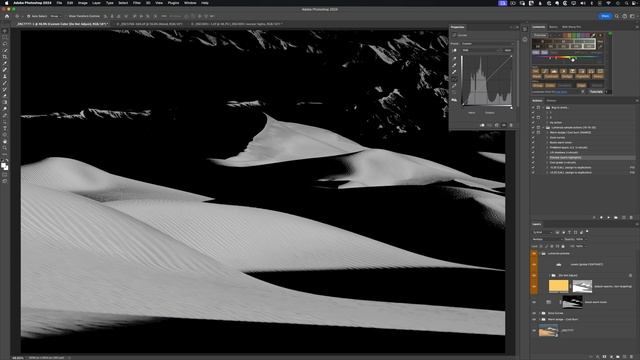This screenshot has height=360, width=640.
Task: Click the Tutorials button in Lumenzia panel
Action: click(x=596, y=92)
